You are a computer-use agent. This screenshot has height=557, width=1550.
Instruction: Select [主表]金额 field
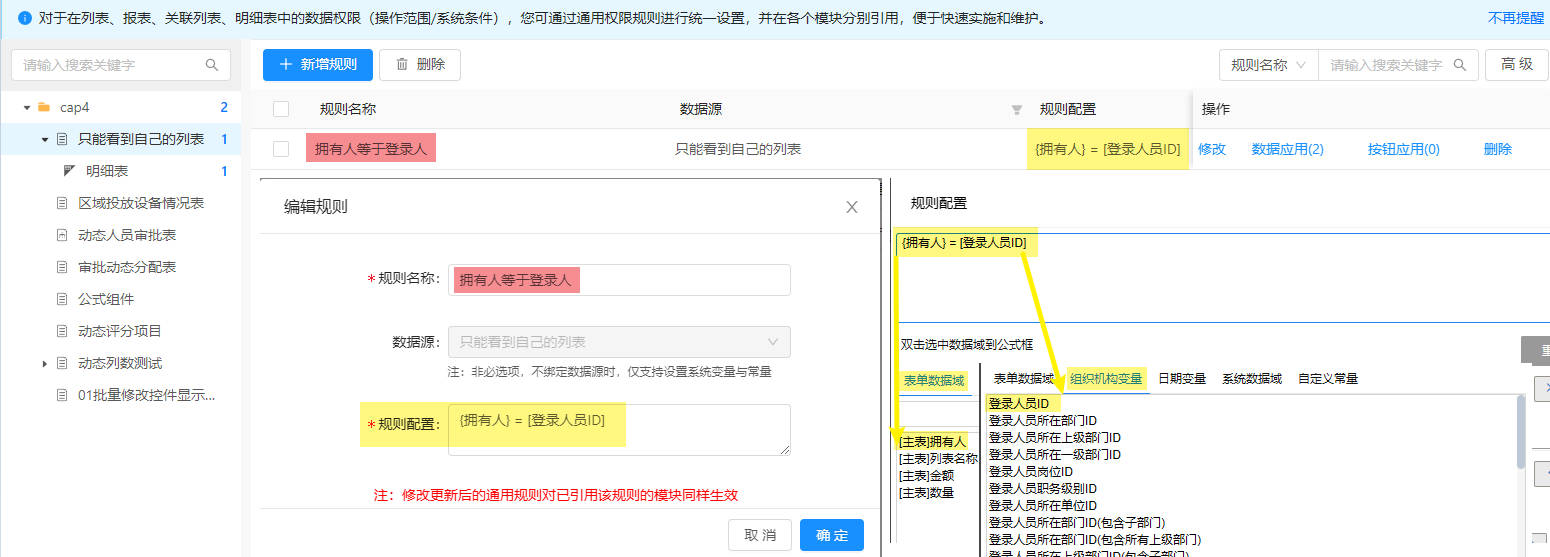pos(926,475)
